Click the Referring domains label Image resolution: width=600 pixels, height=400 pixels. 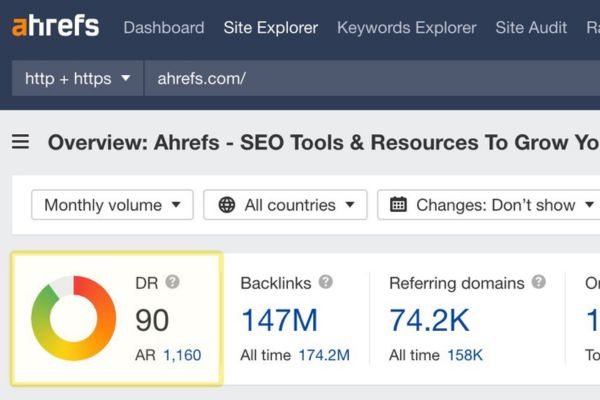pos(457,283)
